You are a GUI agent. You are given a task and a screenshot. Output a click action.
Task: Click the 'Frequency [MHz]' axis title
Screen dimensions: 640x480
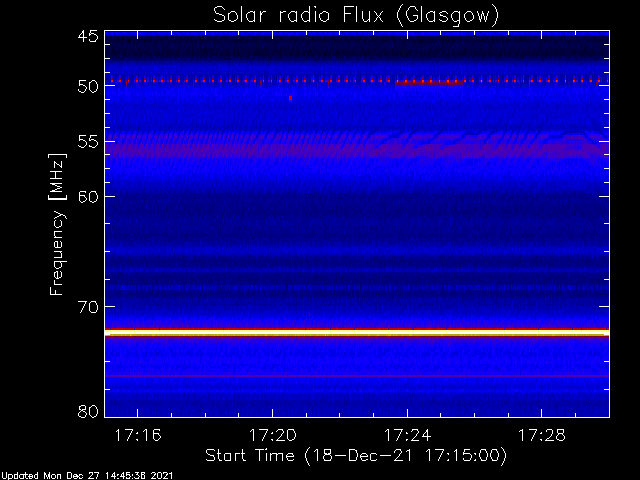pyautogui.click(x=57, y=224)
